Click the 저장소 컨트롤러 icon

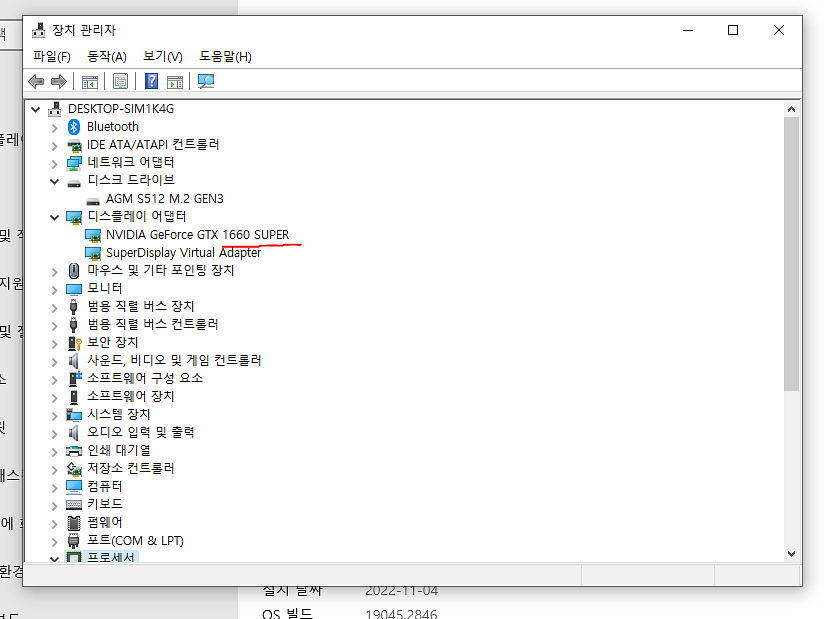point(74,468)
